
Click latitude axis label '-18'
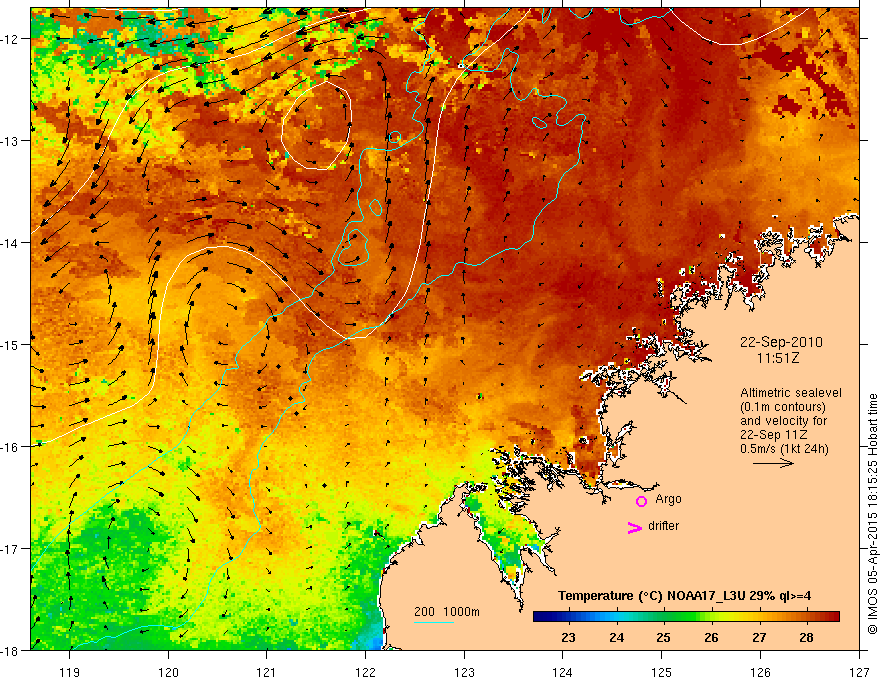(x=10, y=651)
